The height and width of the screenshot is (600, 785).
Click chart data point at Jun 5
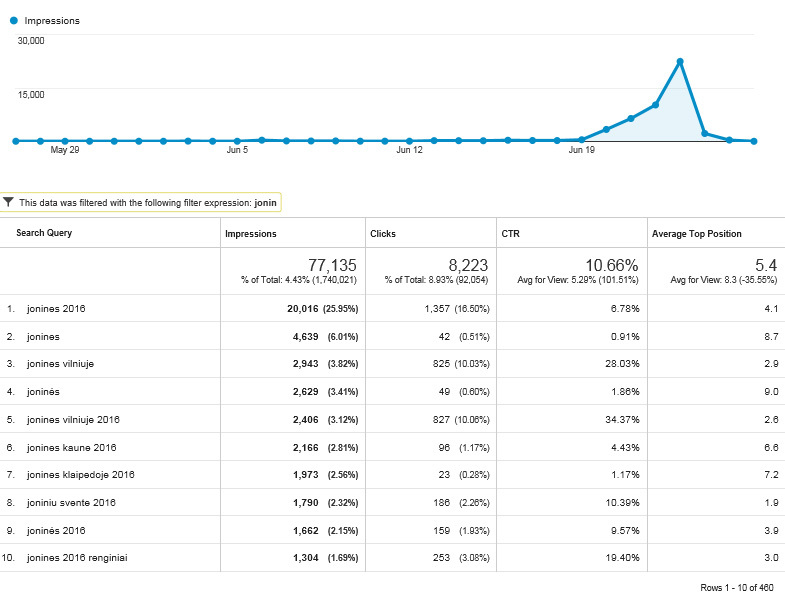coord(237,141)
